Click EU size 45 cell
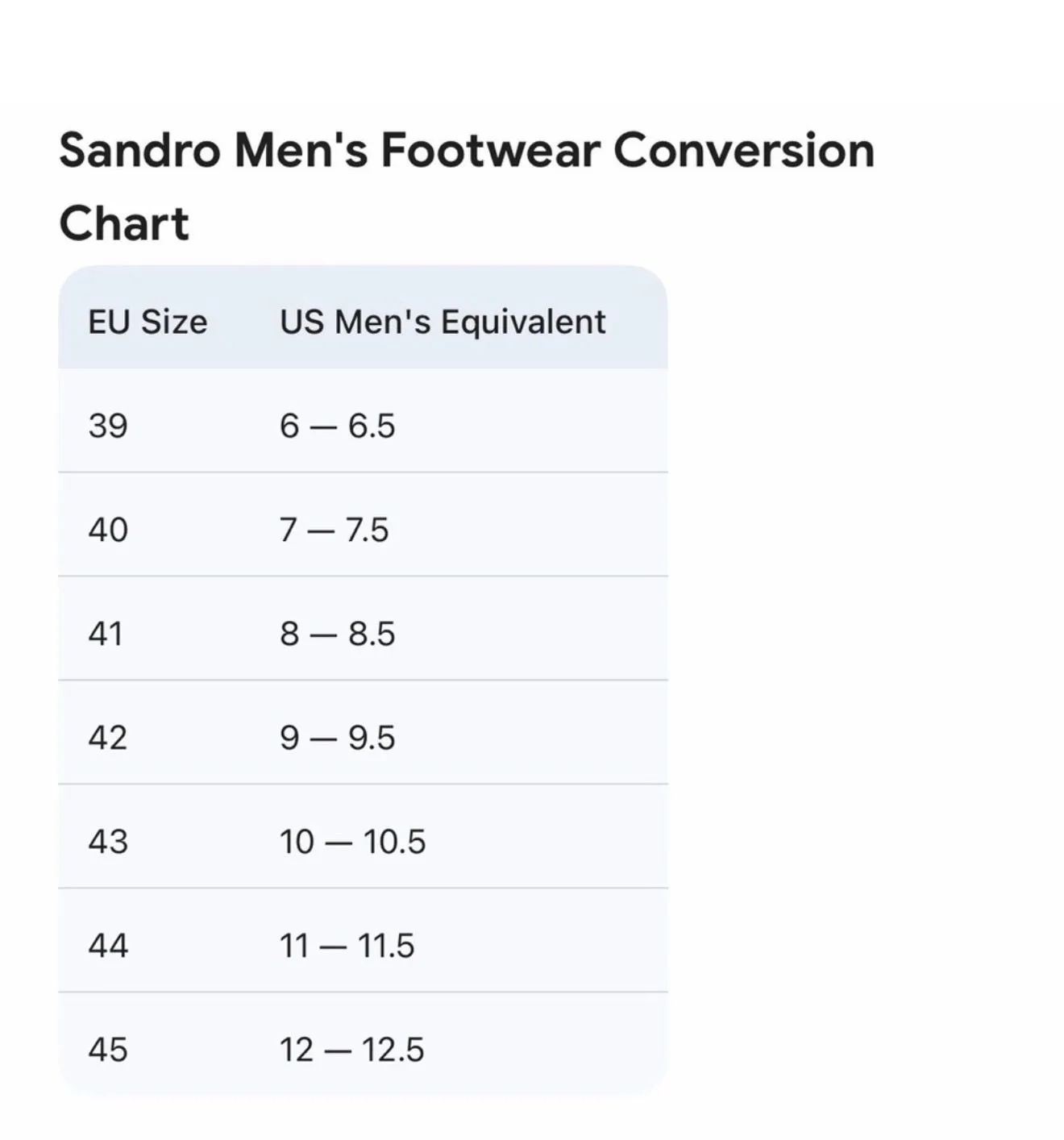 tap(108, 1050)
